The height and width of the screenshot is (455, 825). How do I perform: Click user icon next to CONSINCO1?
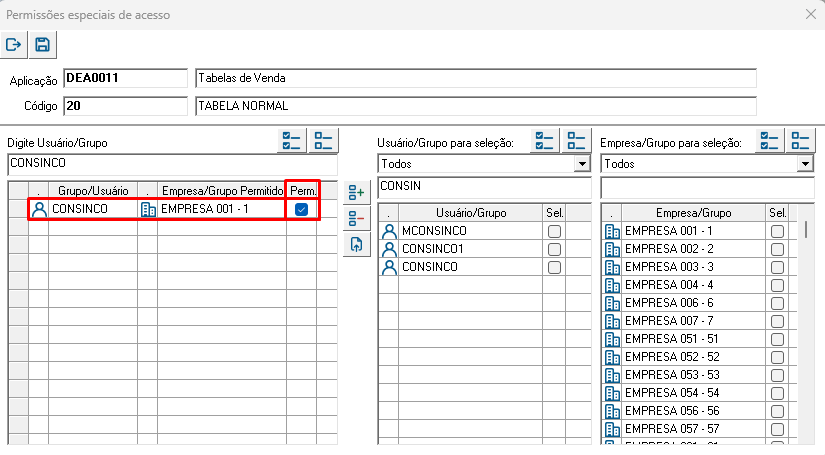tap(389, 249)
